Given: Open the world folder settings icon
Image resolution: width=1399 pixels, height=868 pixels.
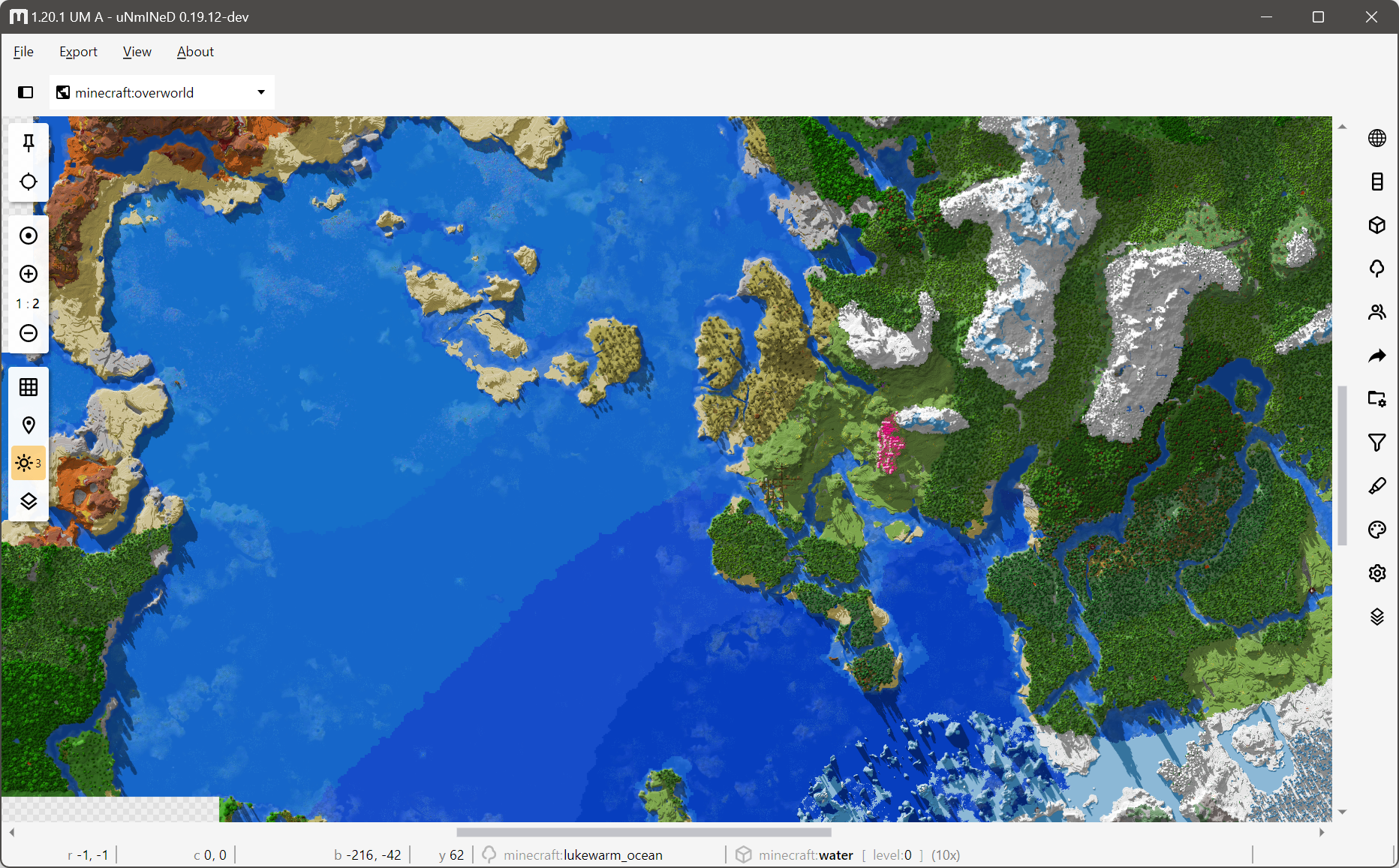Looking at the screenshot, I should click(1378, 400).
